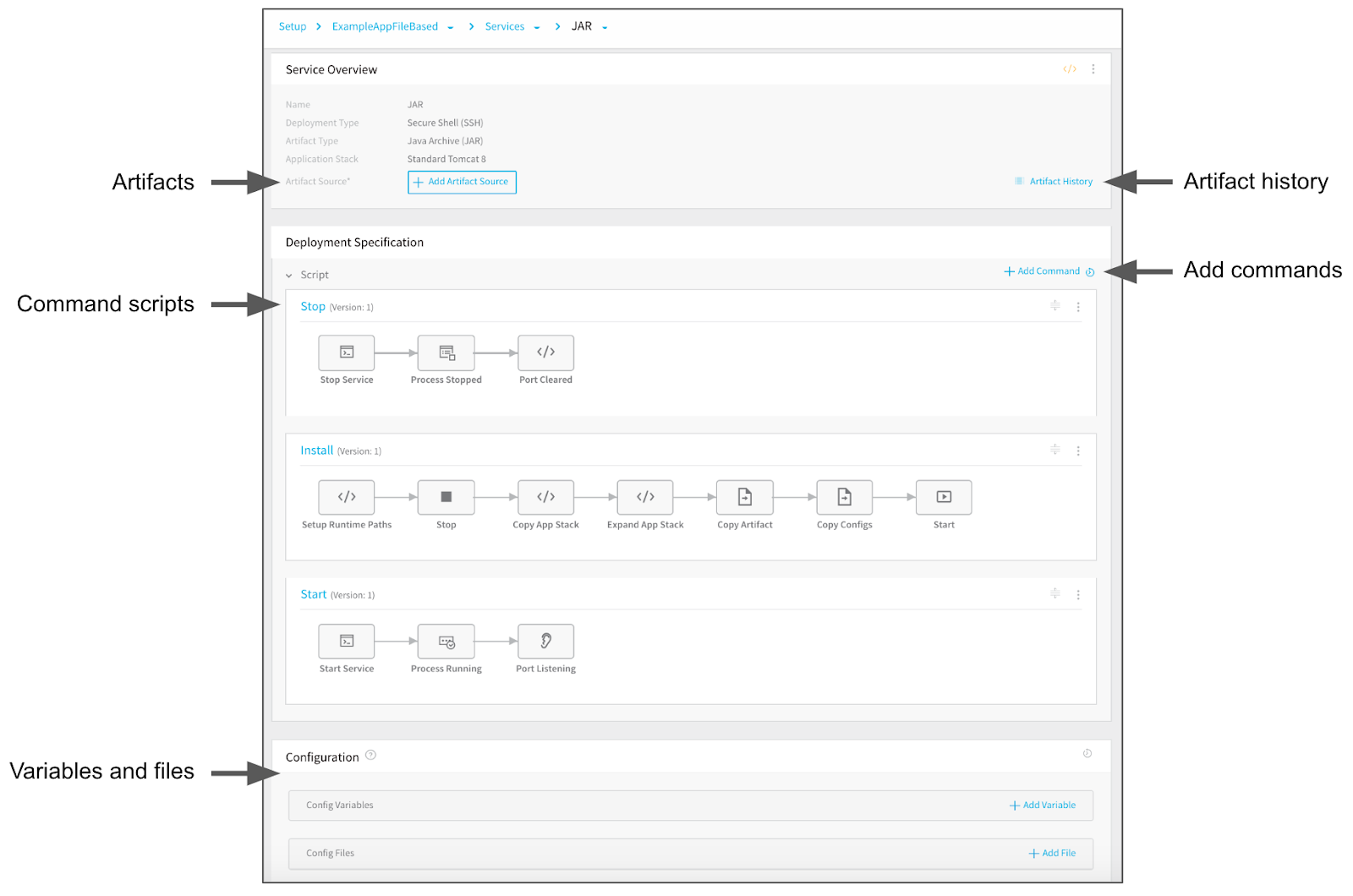1353x896 pixels.
Task: Open the Copy Artifact step icon
Action: point(745,497)
